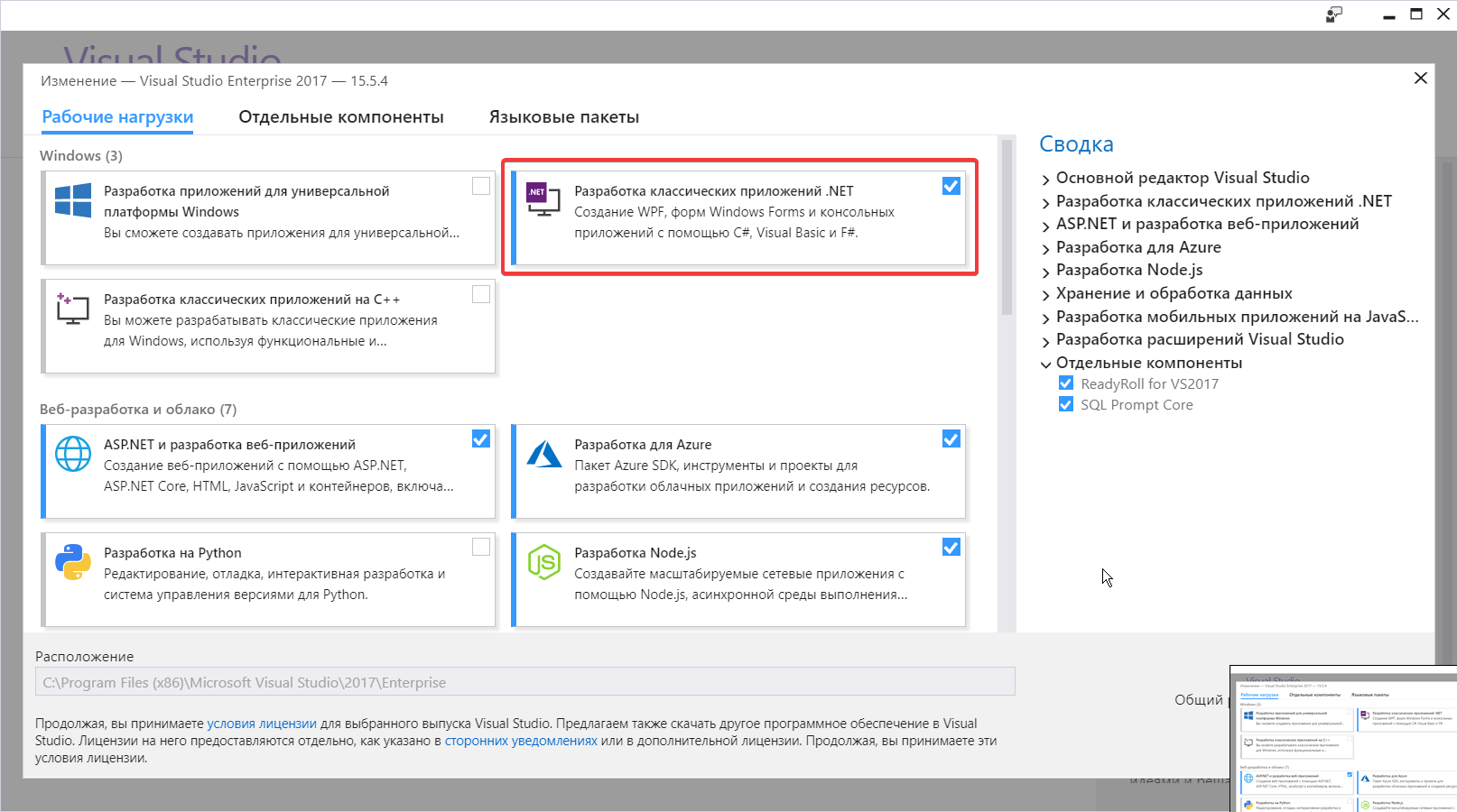Uncheck the ASP.NET web development workload
Image resolution: width=1457 pixels, height=812 pixels.
pos(481,439)
